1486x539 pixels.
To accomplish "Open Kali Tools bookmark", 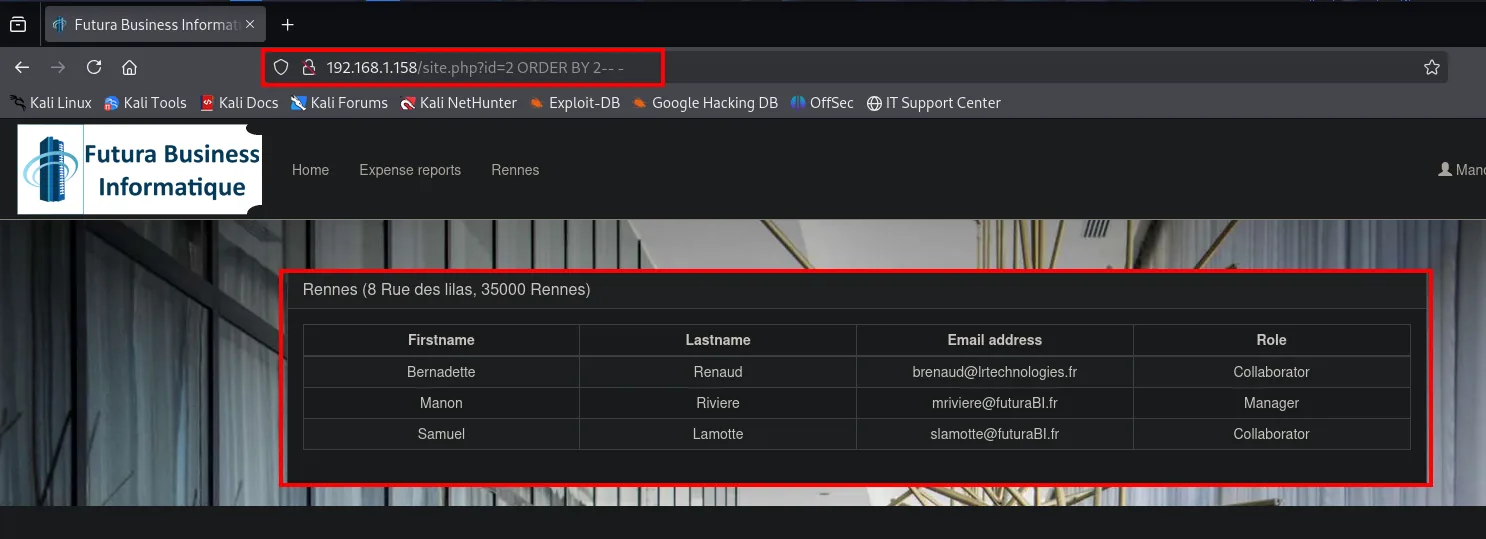I will point(145,102).
